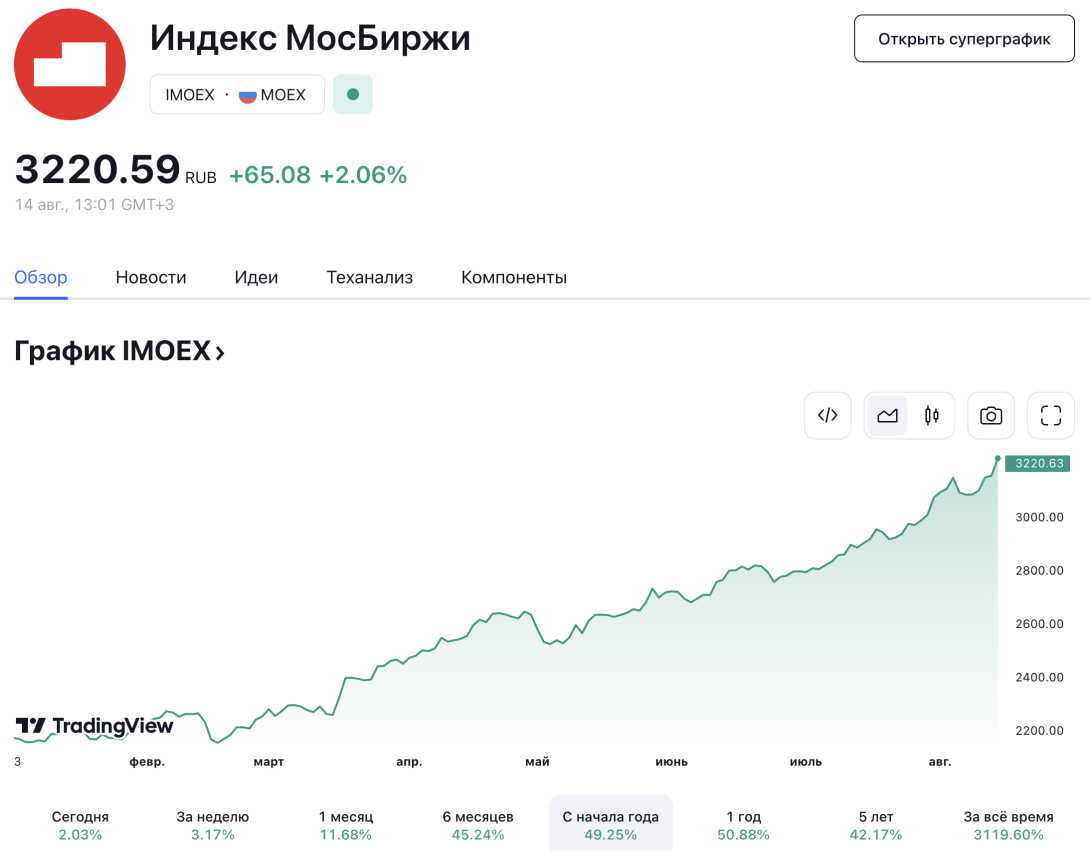The image size is (1090, 851).
Task: Open the Компоненты tab
Action: (514, 277)
